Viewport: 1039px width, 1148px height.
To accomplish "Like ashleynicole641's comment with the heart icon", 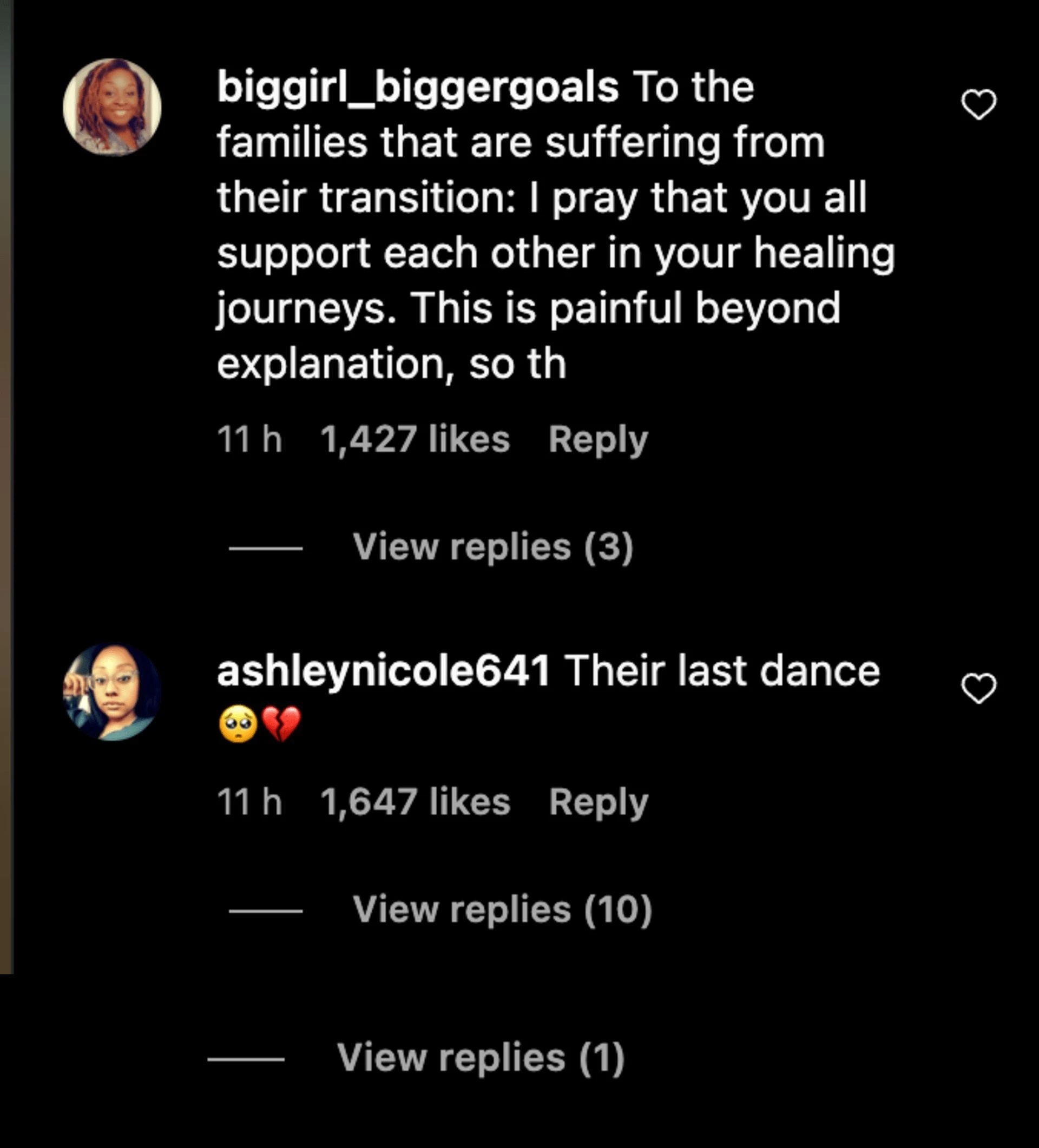I will [x=978, y=689].
